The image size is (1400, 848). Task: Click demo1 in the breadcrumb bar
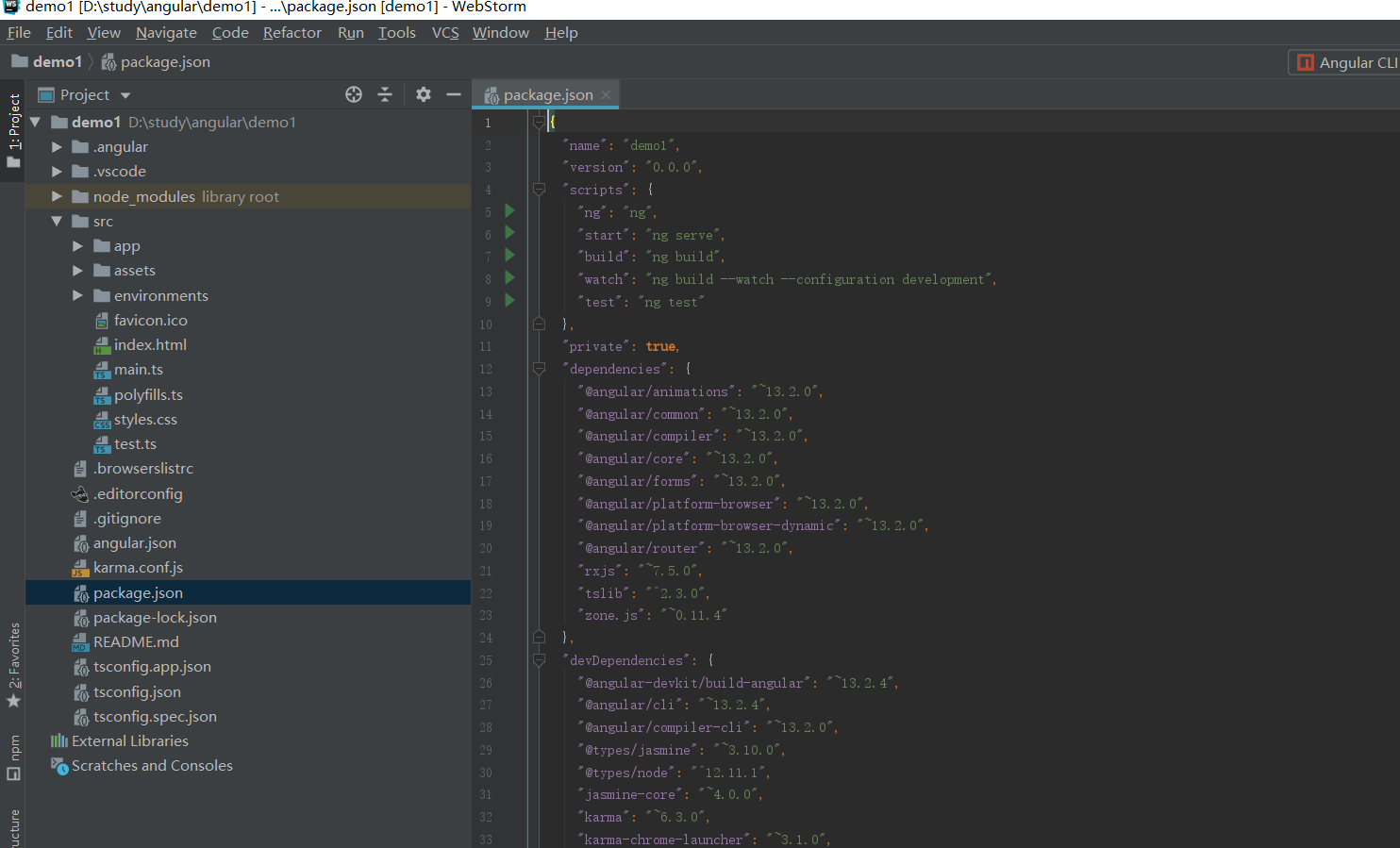[x=57, y=62]
